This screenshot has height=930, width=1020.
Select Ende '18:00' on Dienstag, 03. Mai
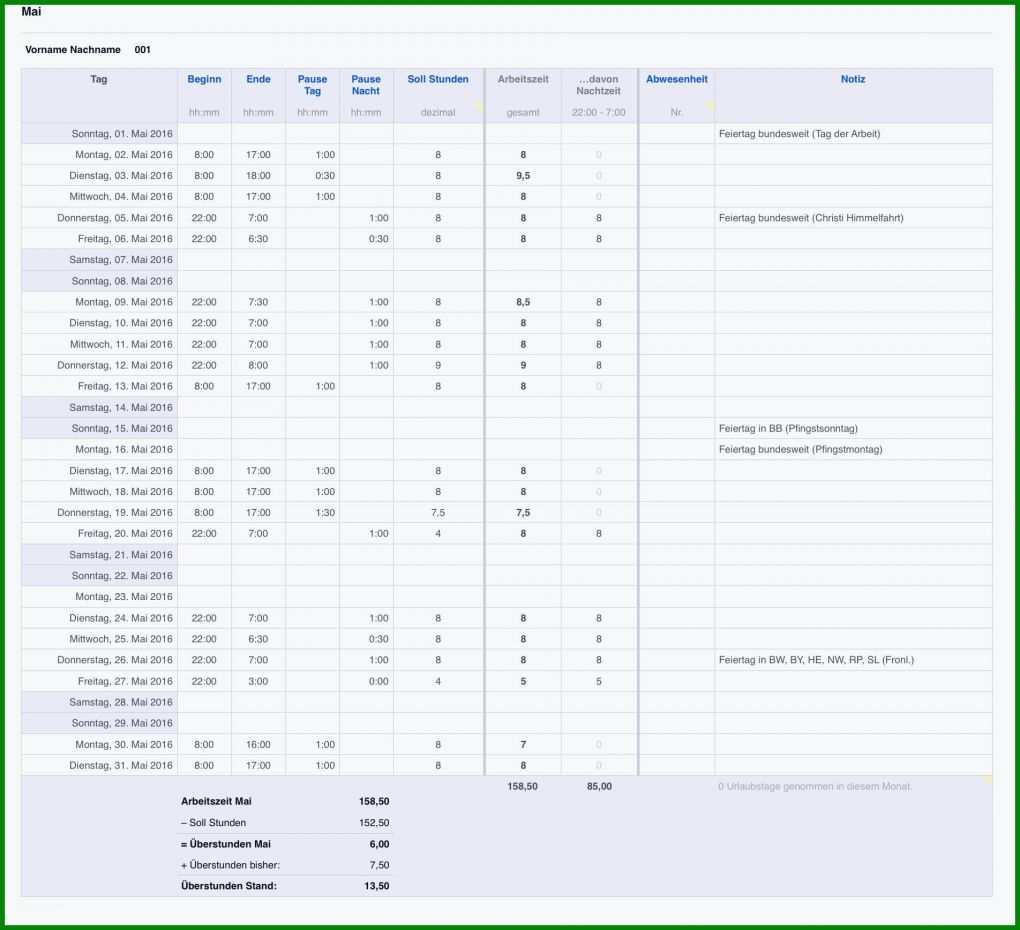tap(258, 176)
